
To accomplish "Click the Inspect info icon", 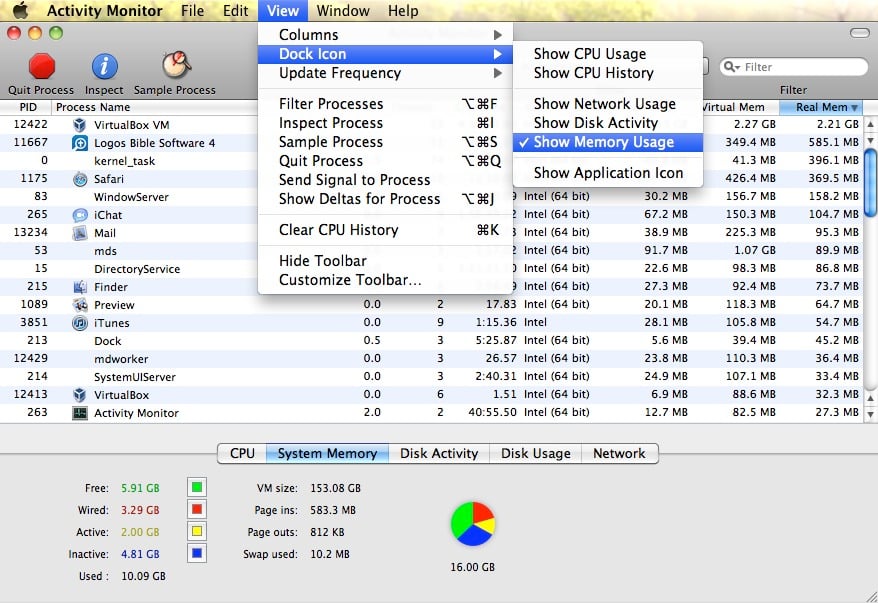I will pos(104,66).
